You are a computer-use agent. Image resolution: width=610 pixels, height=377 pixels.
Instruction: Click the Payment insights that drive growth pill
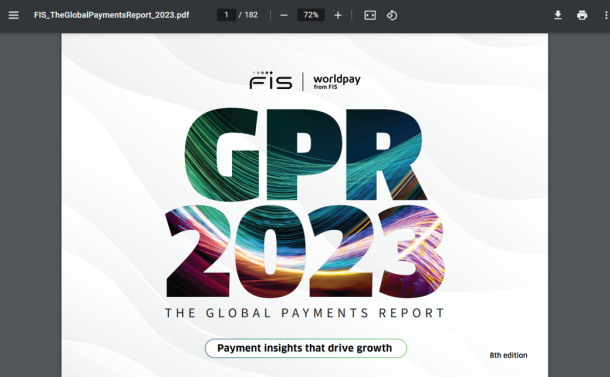click(306, 348)
